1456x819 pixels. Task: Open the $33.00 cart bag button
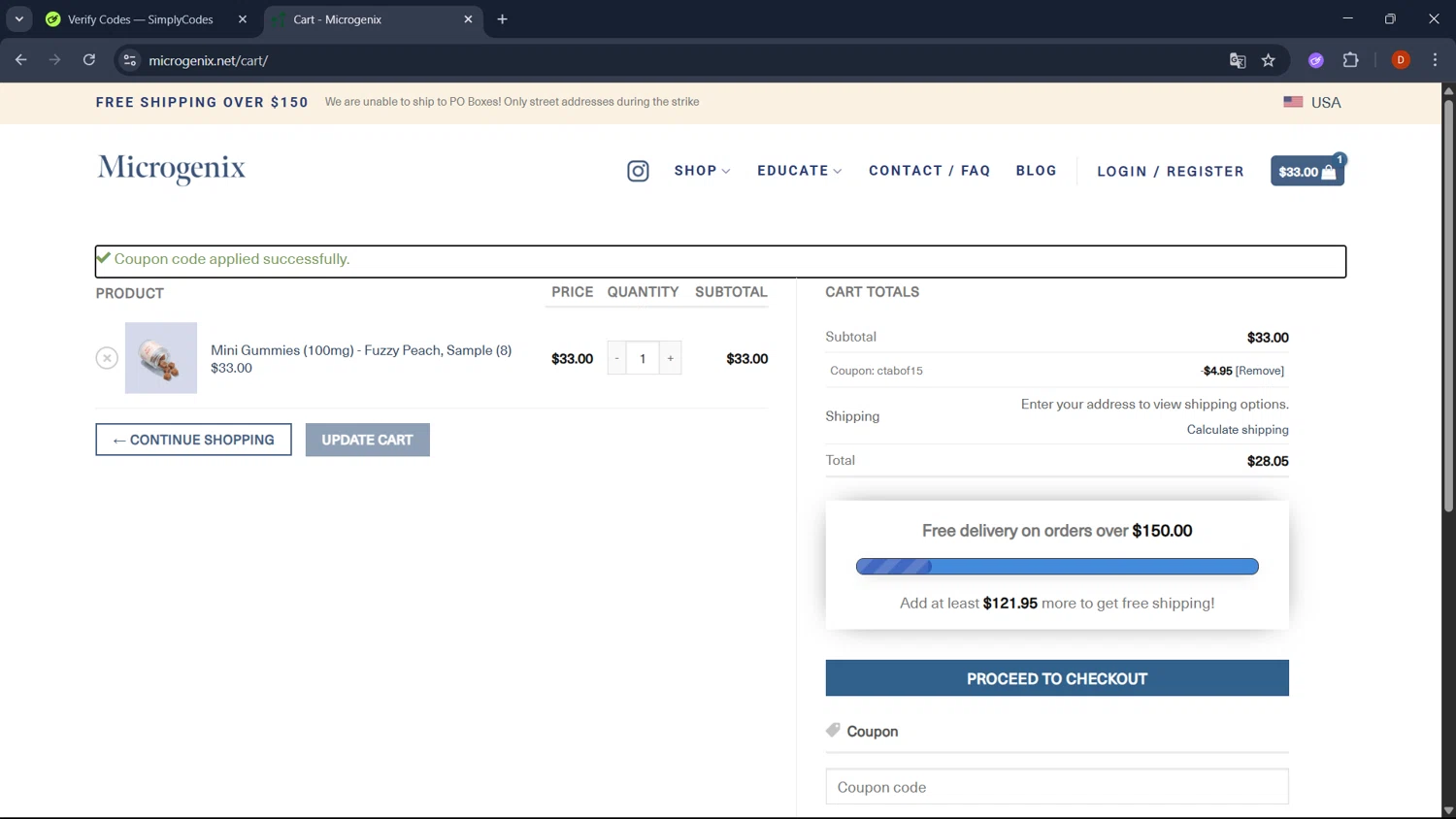click(1307, 171)
